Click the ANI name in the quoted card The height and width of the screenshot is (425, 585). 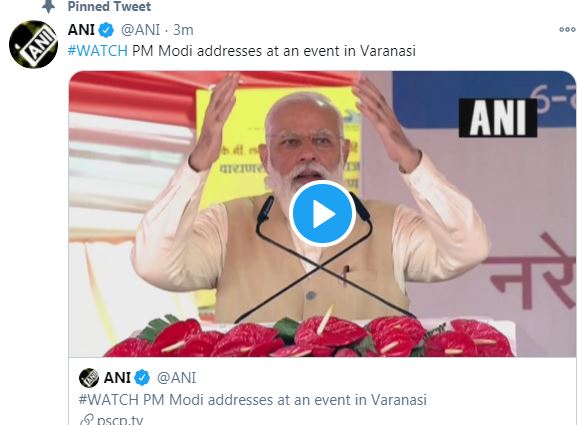point(117,378)
